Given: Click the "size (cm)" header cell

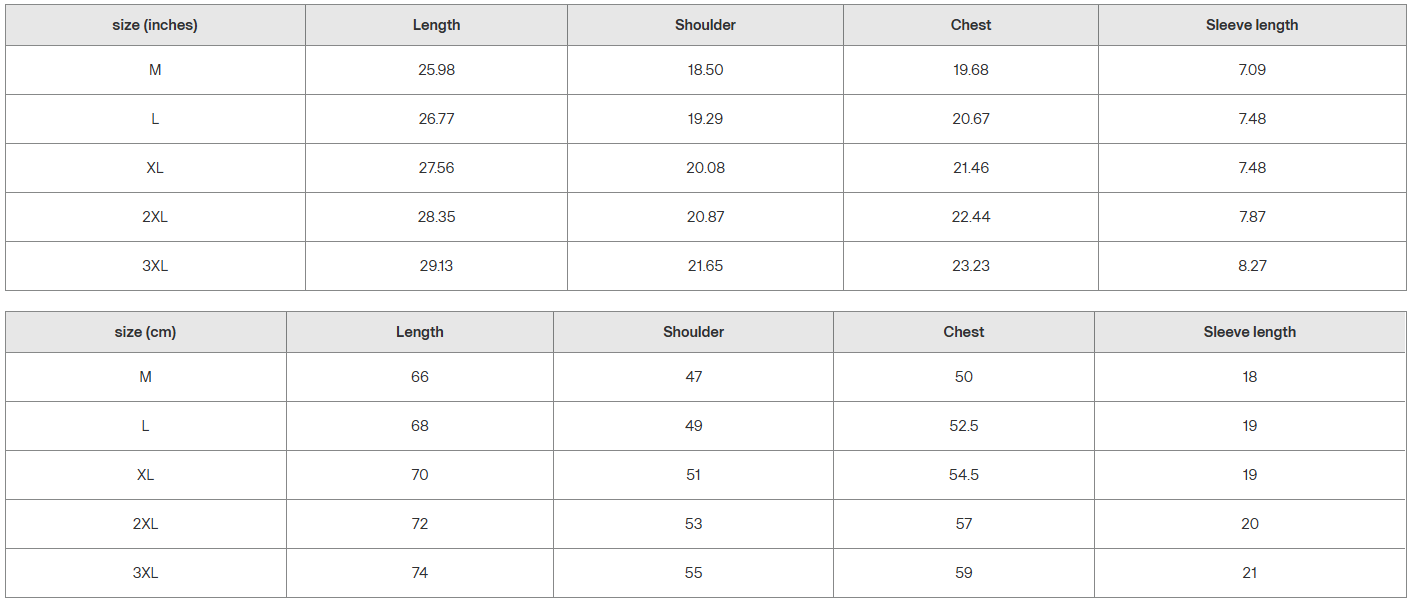Looking at the screenshot, I should [145, 332].
